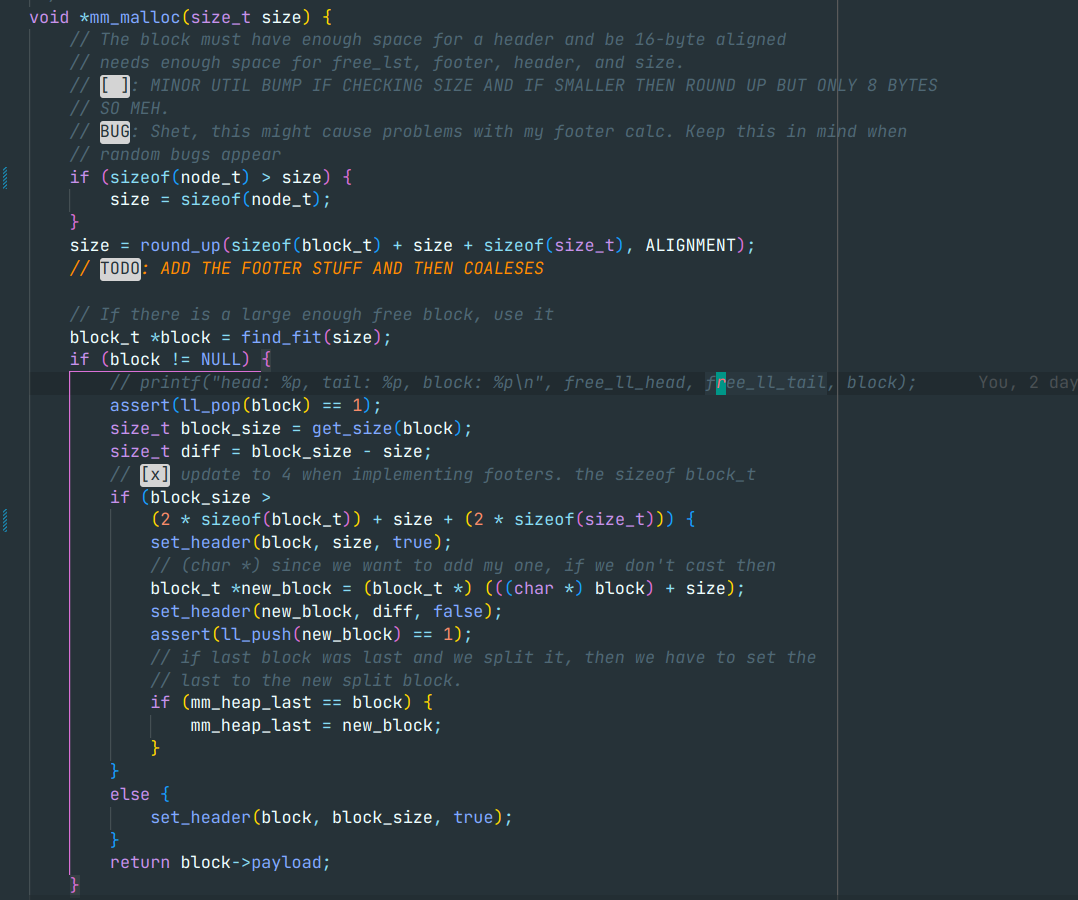Click the orange TODO tag badge
The height and width of the screenshot is (900, 1078).
point(120,268)
